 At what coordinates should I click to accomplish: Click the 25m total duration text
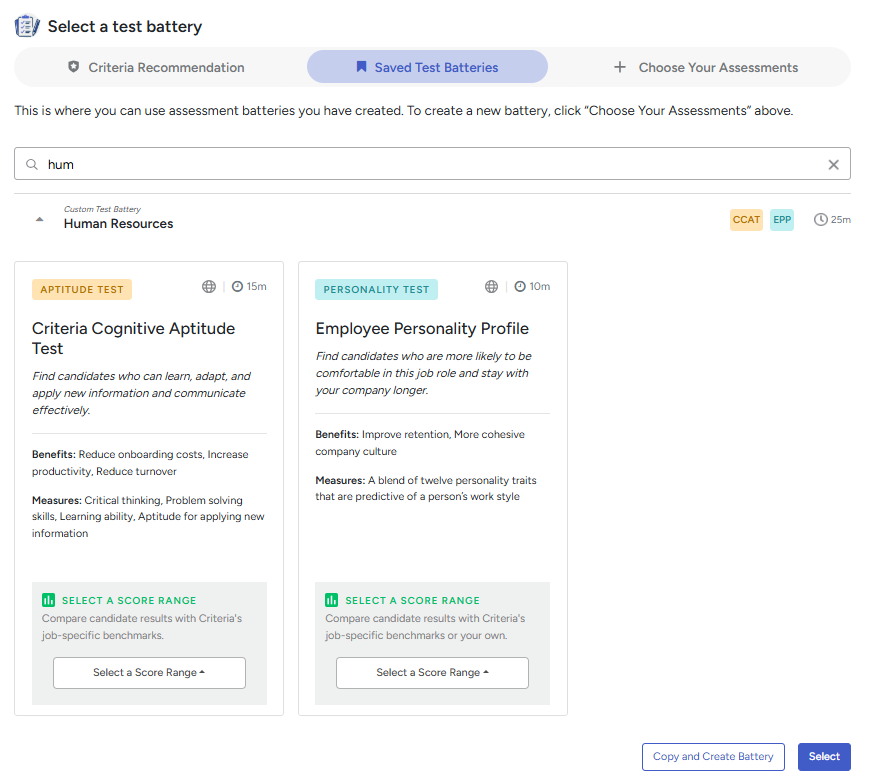pyautogui.click(x=841, y=219)
